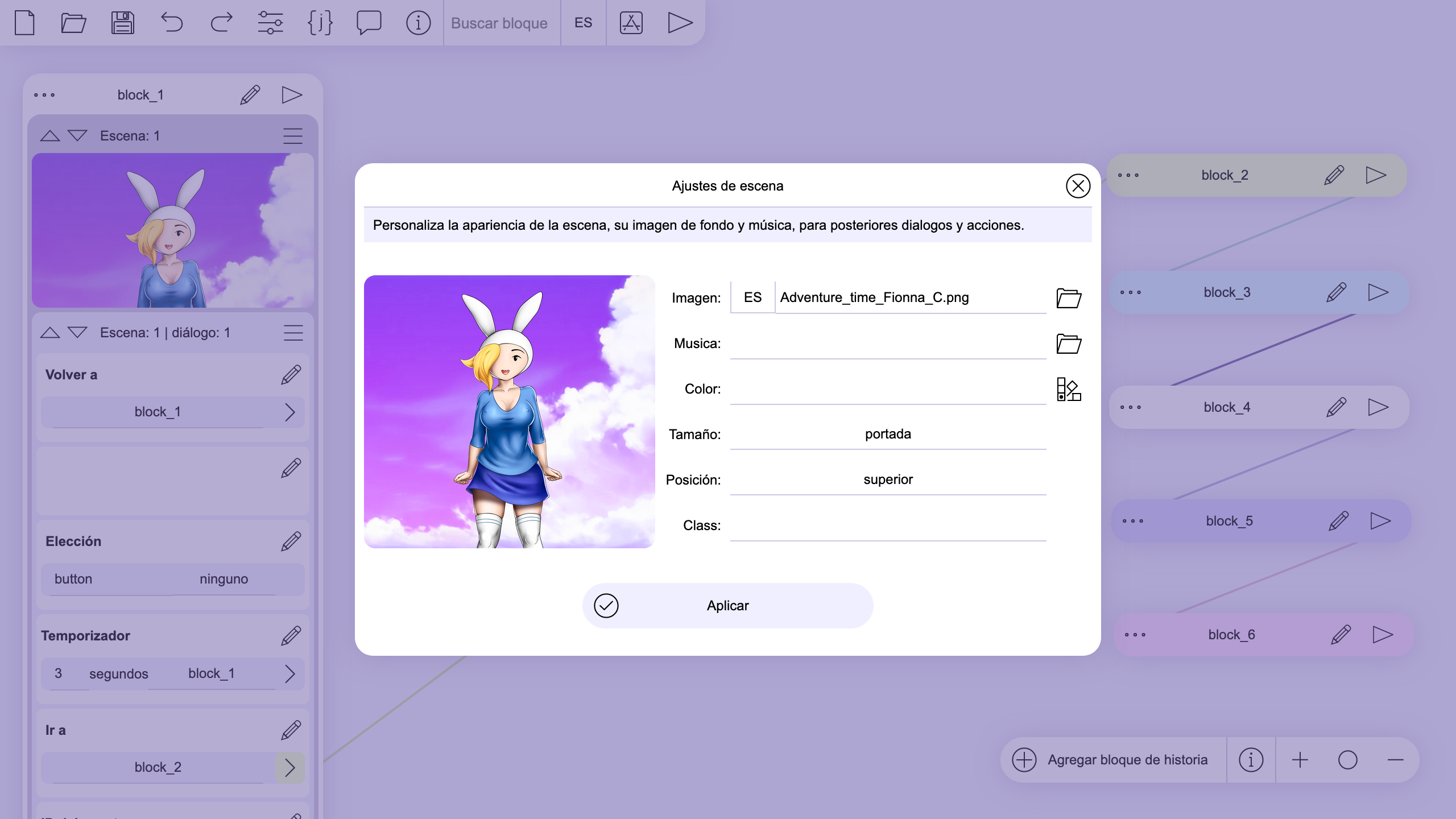Open the comment speech bubble icon
Image resolution: width=1456 pixels, height=819 pixels.
(369, 23)
